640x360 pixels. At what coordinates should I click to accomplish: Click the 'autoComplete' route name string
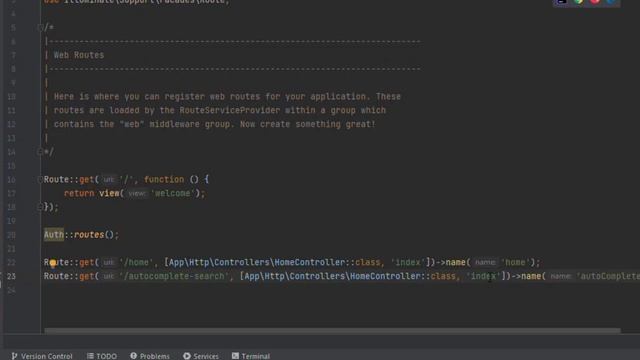click(608, 276)
